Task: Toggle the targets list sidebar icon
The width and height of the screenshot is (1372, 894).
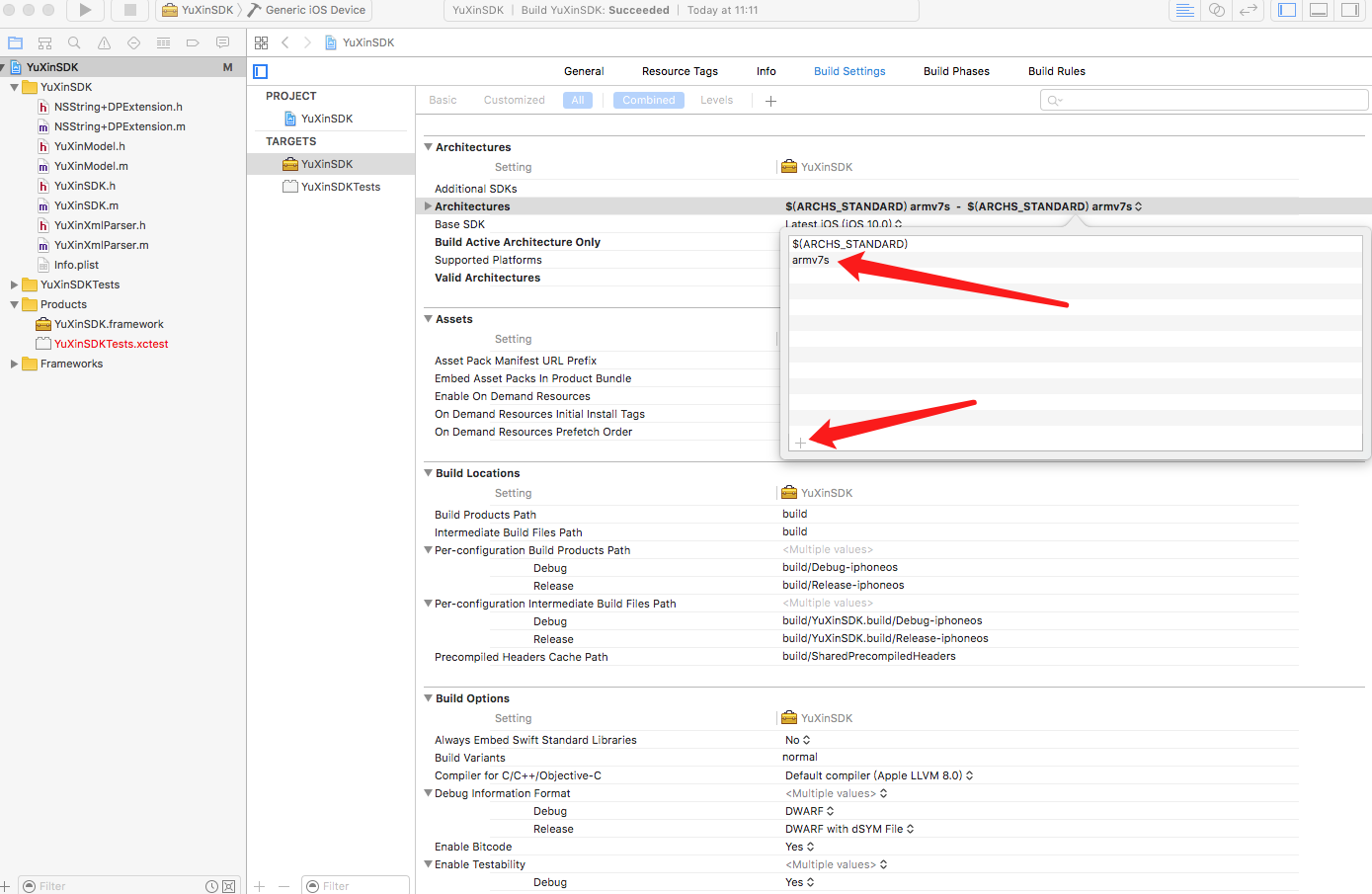Action: (x=261, y=71)
